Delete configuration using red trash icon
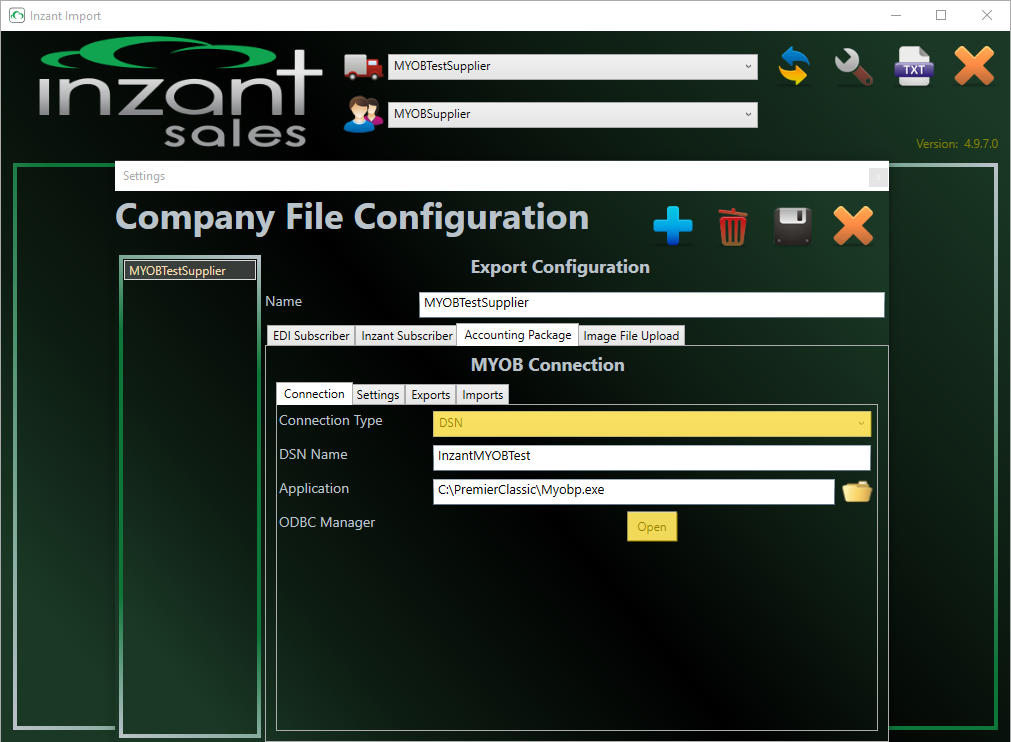Viewport: 1011px width, 742px height. (x=732, y=226)
